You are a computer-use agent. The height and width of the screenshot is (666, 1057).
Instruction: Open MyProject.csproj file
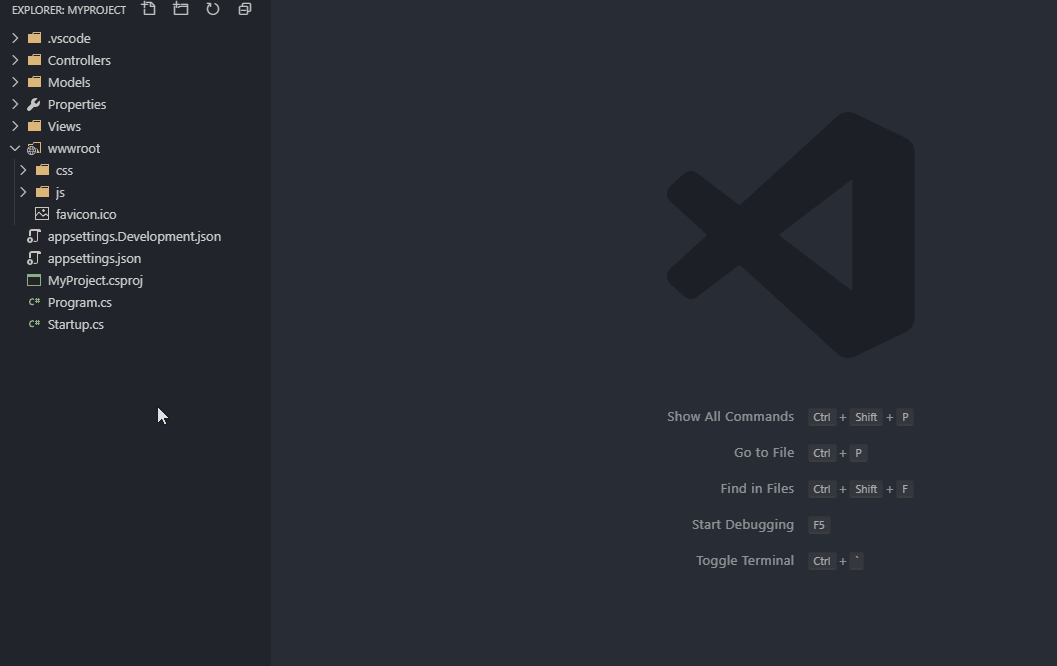tap(95, 280)
